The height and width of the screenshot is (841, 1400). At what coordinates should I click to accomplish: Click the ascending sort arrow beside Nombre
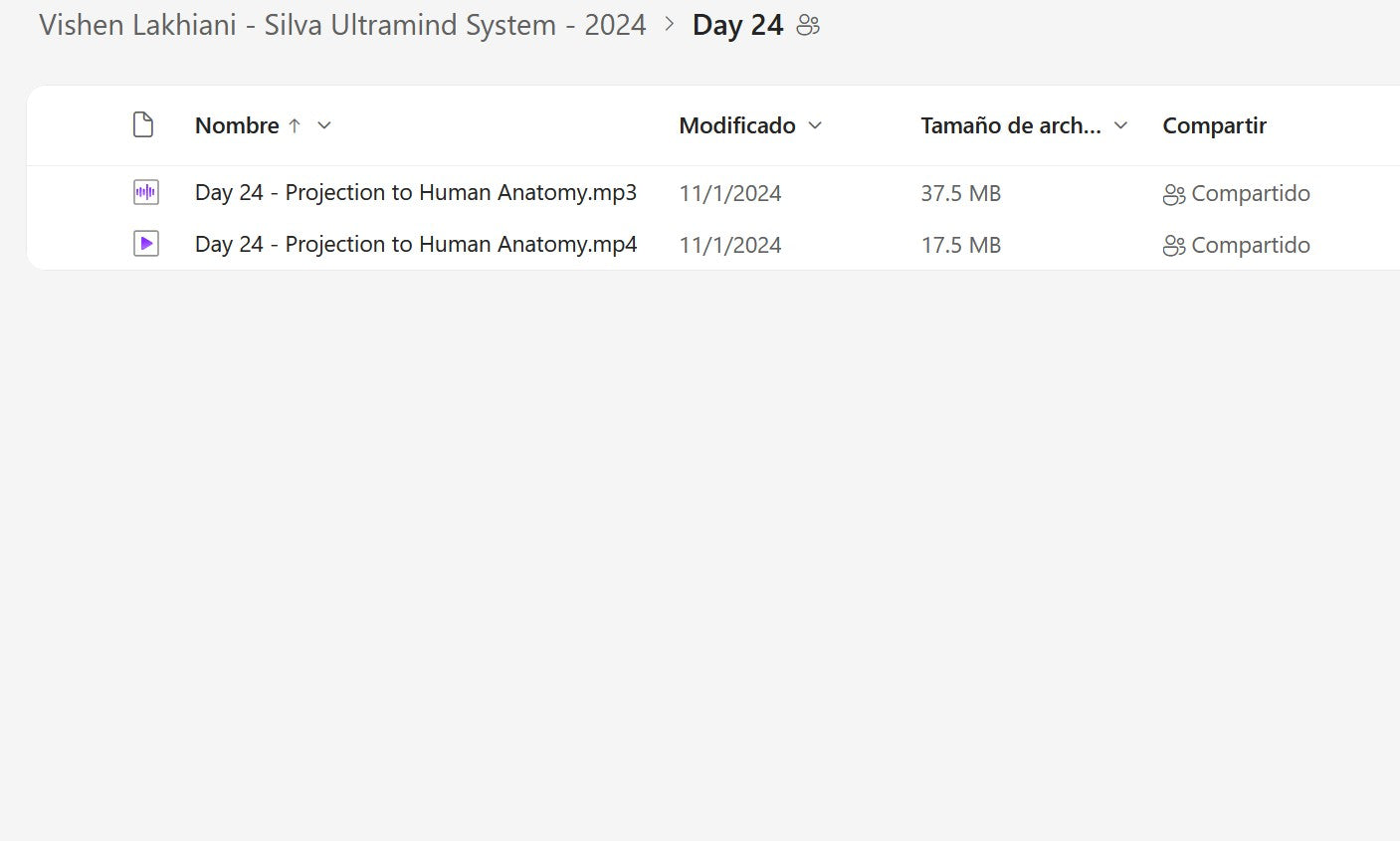pyautogui.click(x=295, y=125)
